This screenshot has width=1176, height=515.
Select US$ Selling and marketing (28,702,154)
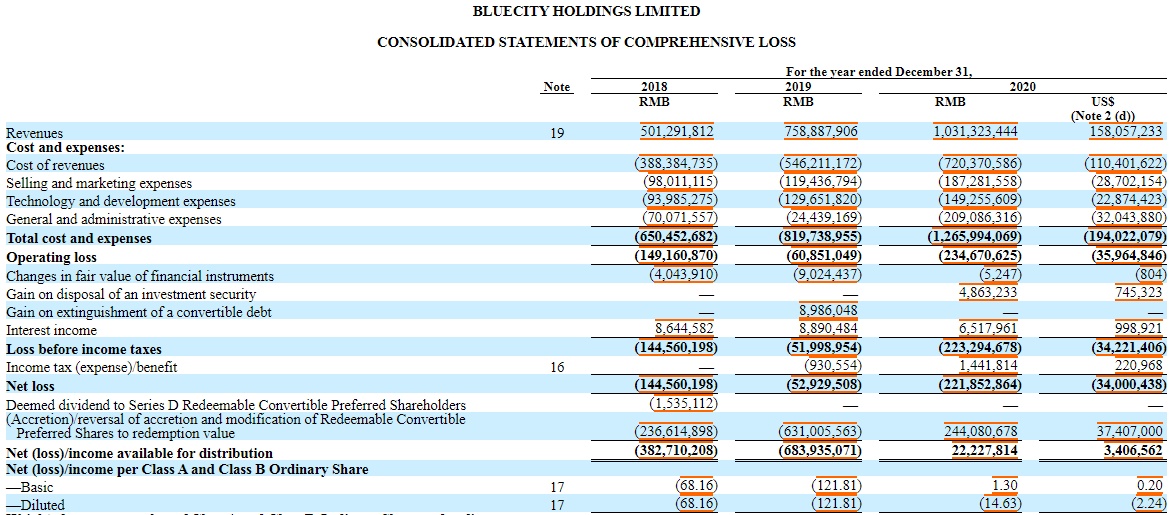(1129, 183)
